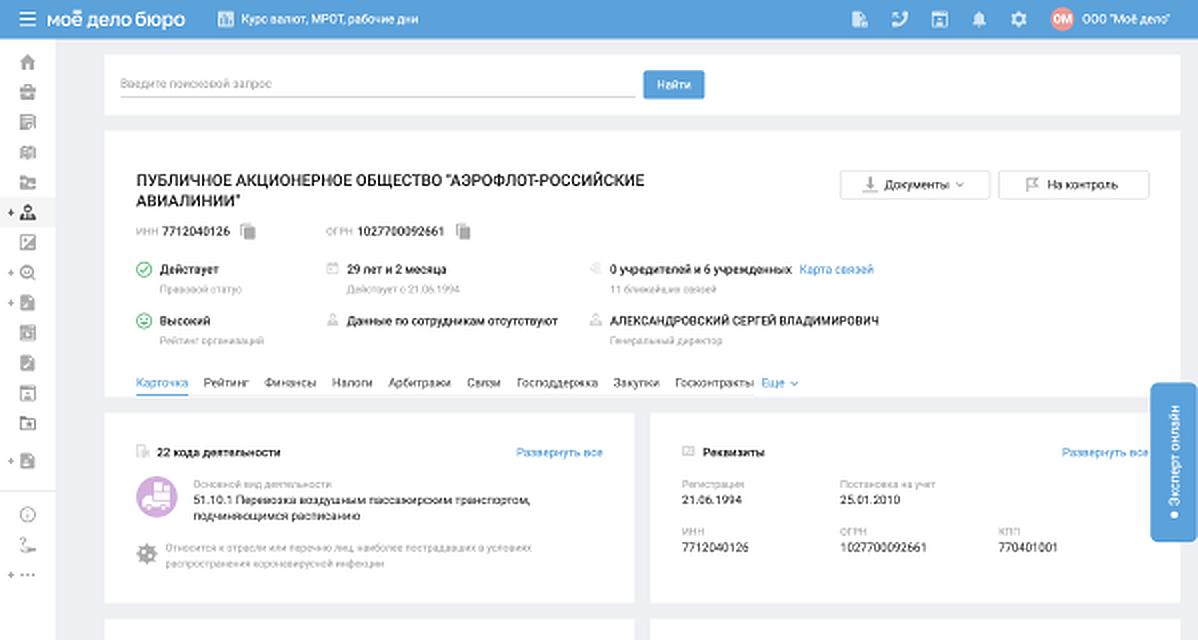Expand all Реквизиты with Развернуть все

1105,452
